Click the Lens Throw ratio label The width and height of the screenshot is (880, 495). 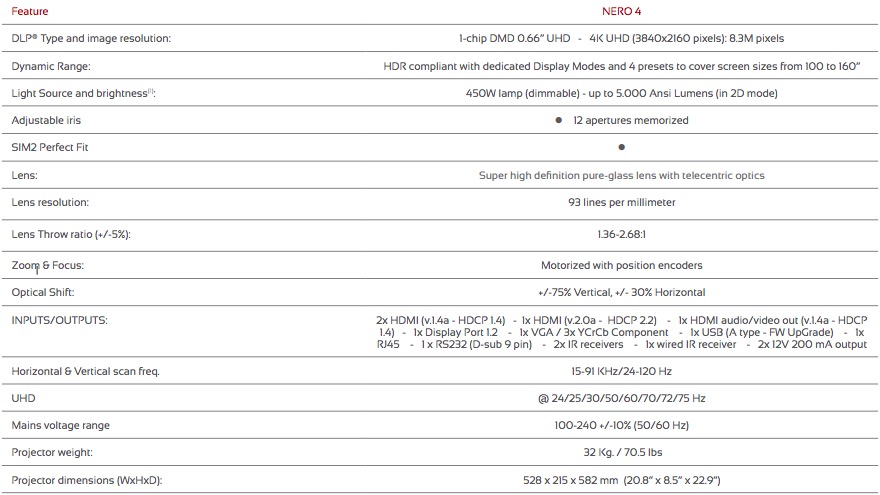pos(71,234)
